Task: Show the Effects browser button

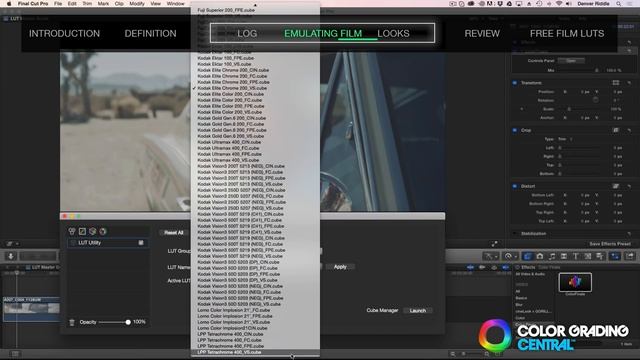Action: (x=527, y=256)
